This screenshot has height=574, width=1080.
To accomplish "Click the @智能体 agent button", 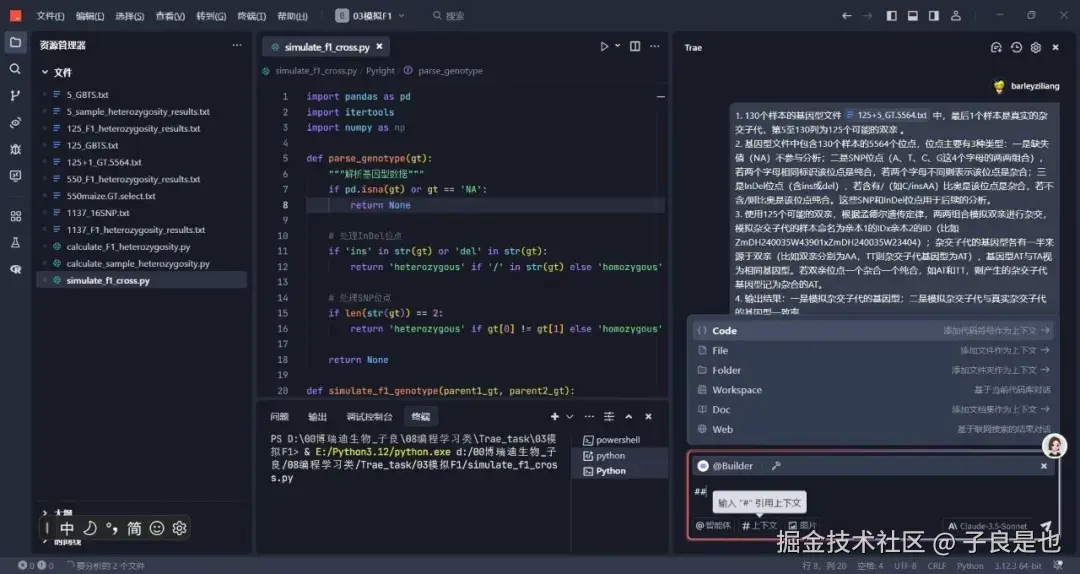I will [713, 526].
